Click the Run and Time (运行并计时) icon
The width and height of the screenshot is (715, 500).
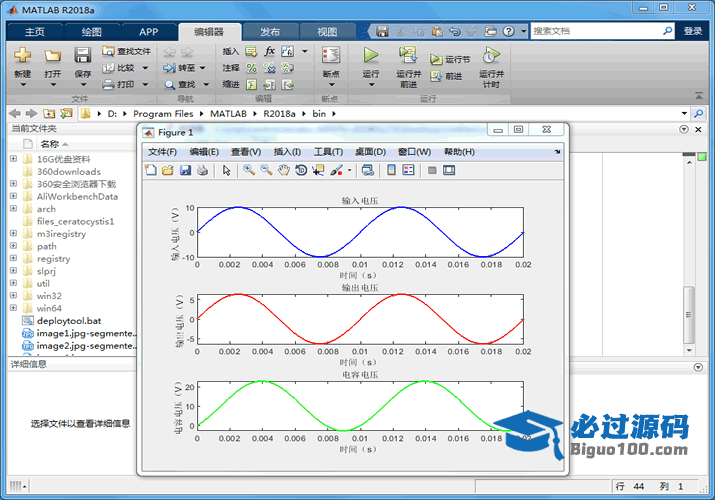(x=491, y=55)
